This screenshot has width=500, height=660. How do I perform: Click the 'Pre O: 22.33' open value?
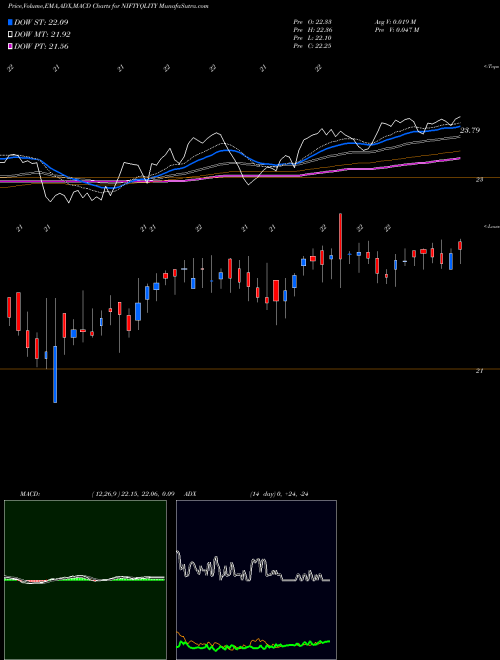click(312, 22)
